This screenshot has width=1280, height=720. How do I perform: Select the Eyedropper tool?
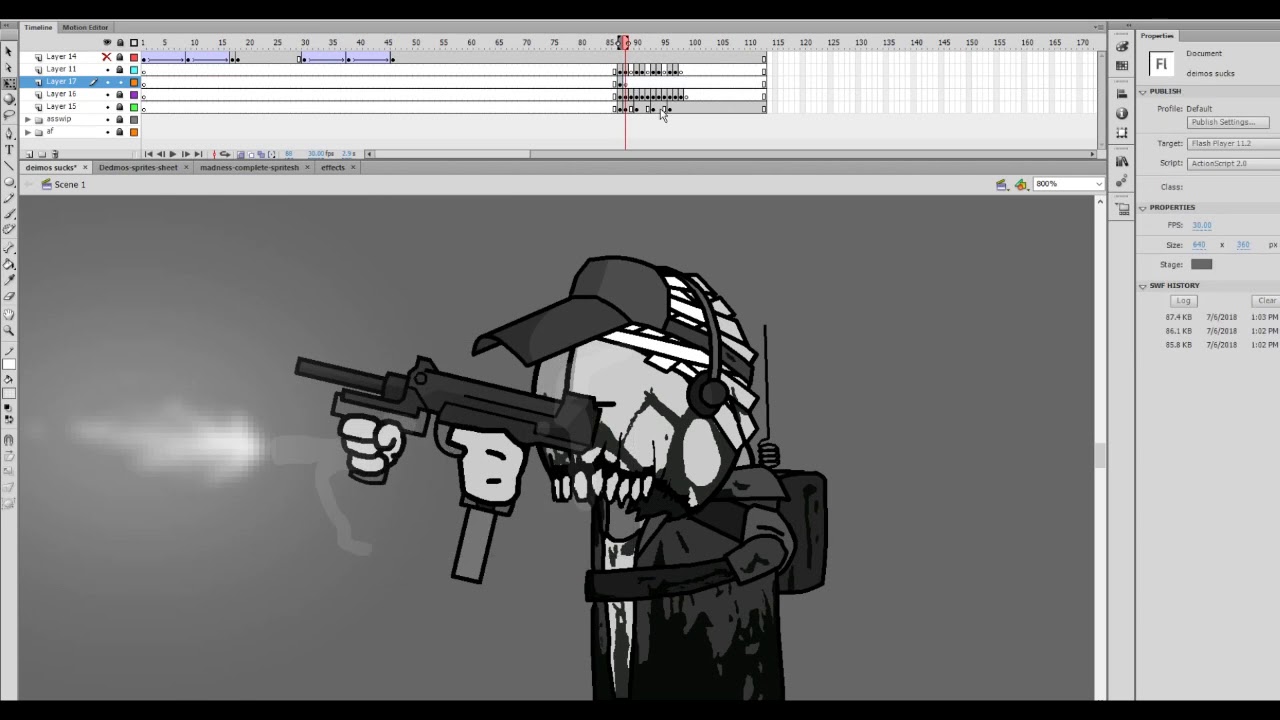[x=9, y=280]
